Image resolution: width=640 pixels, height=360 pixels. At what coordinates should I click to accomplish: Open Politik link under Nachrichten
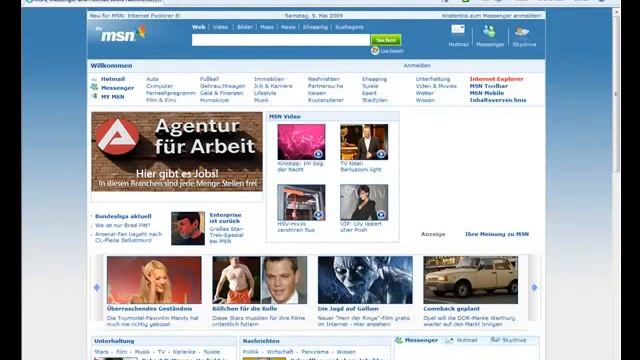(251, 352)
